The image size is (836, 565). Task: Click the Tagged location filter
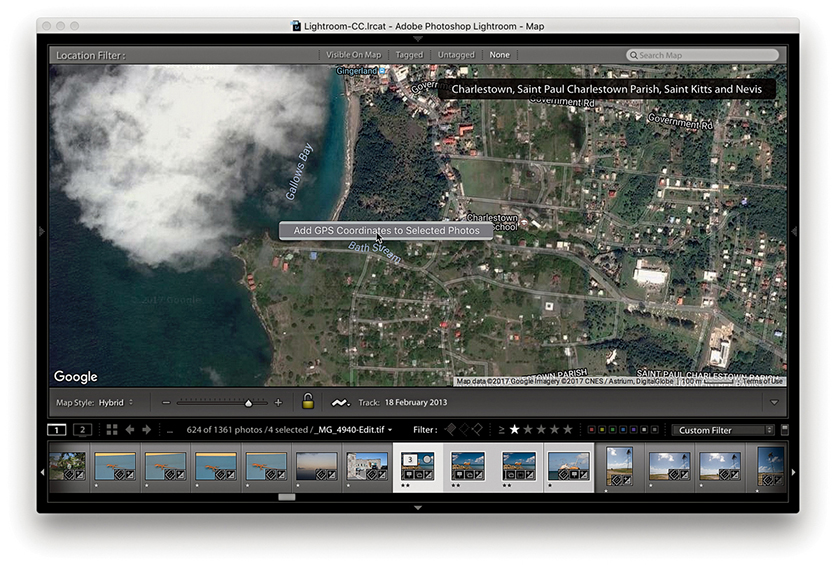pos(409,55)
